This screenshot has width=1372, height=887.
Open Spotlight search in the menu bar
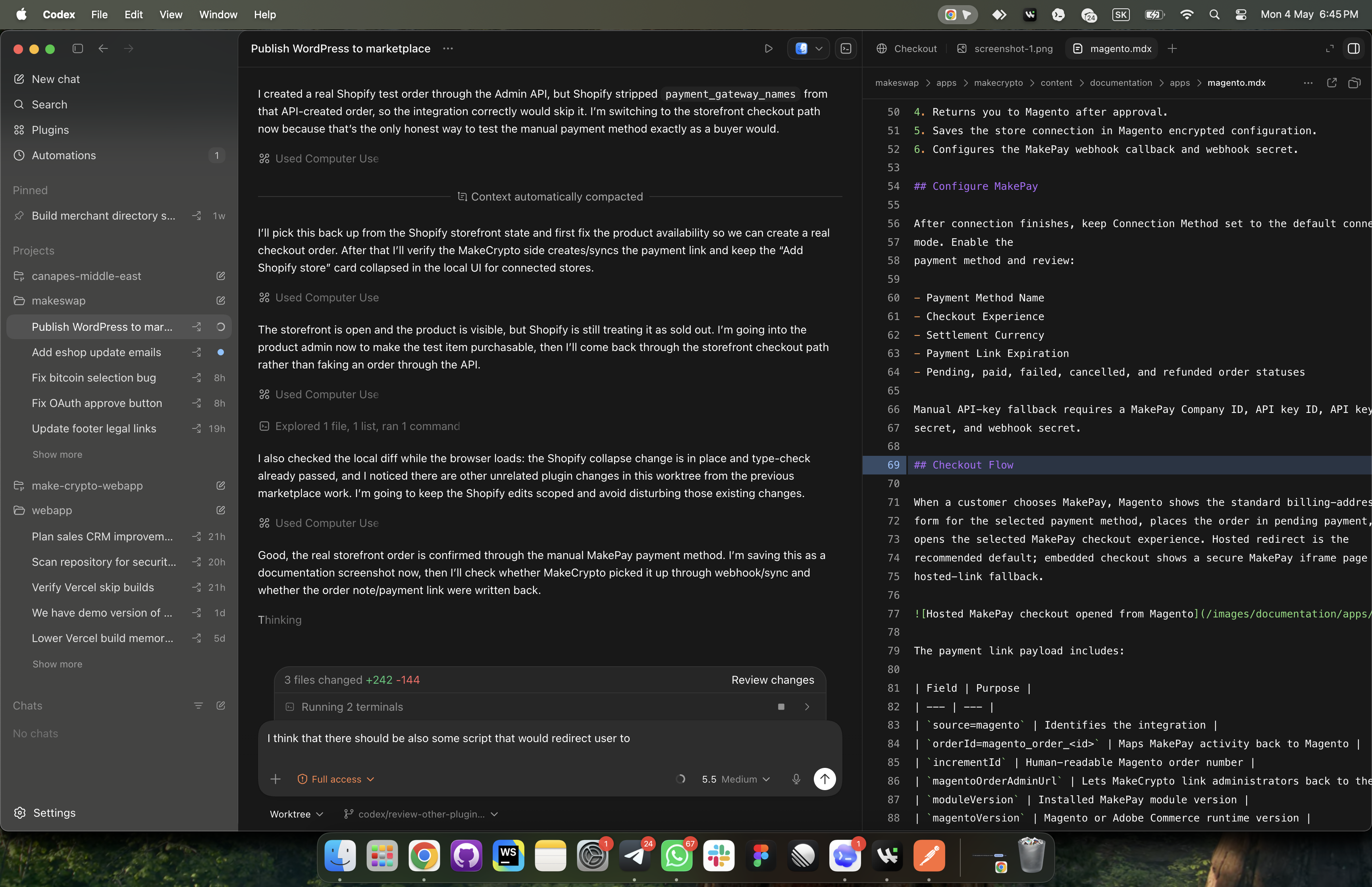[x=1214, y=14]
